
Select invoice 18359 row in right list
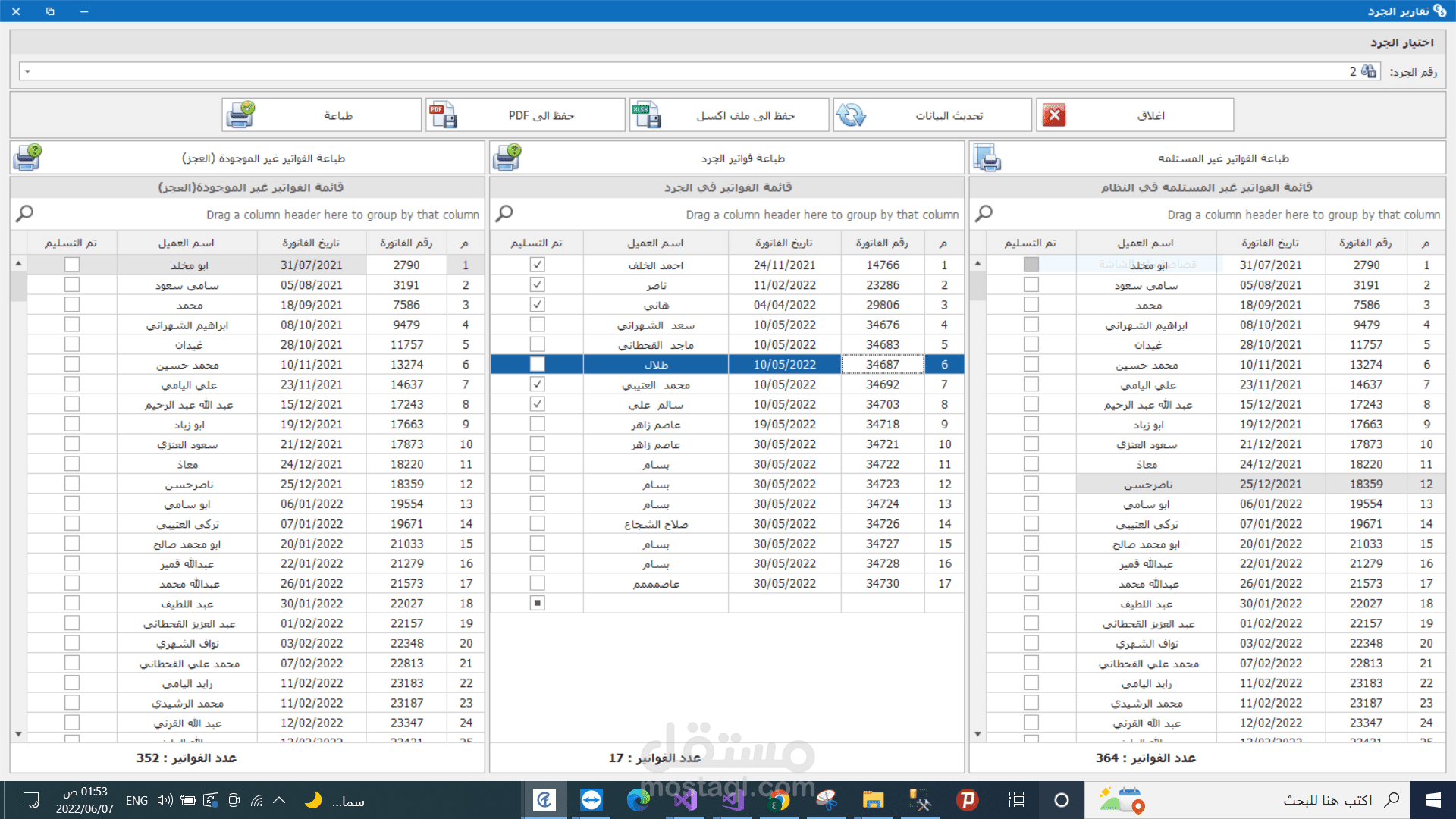click(x=1366, y=484)
